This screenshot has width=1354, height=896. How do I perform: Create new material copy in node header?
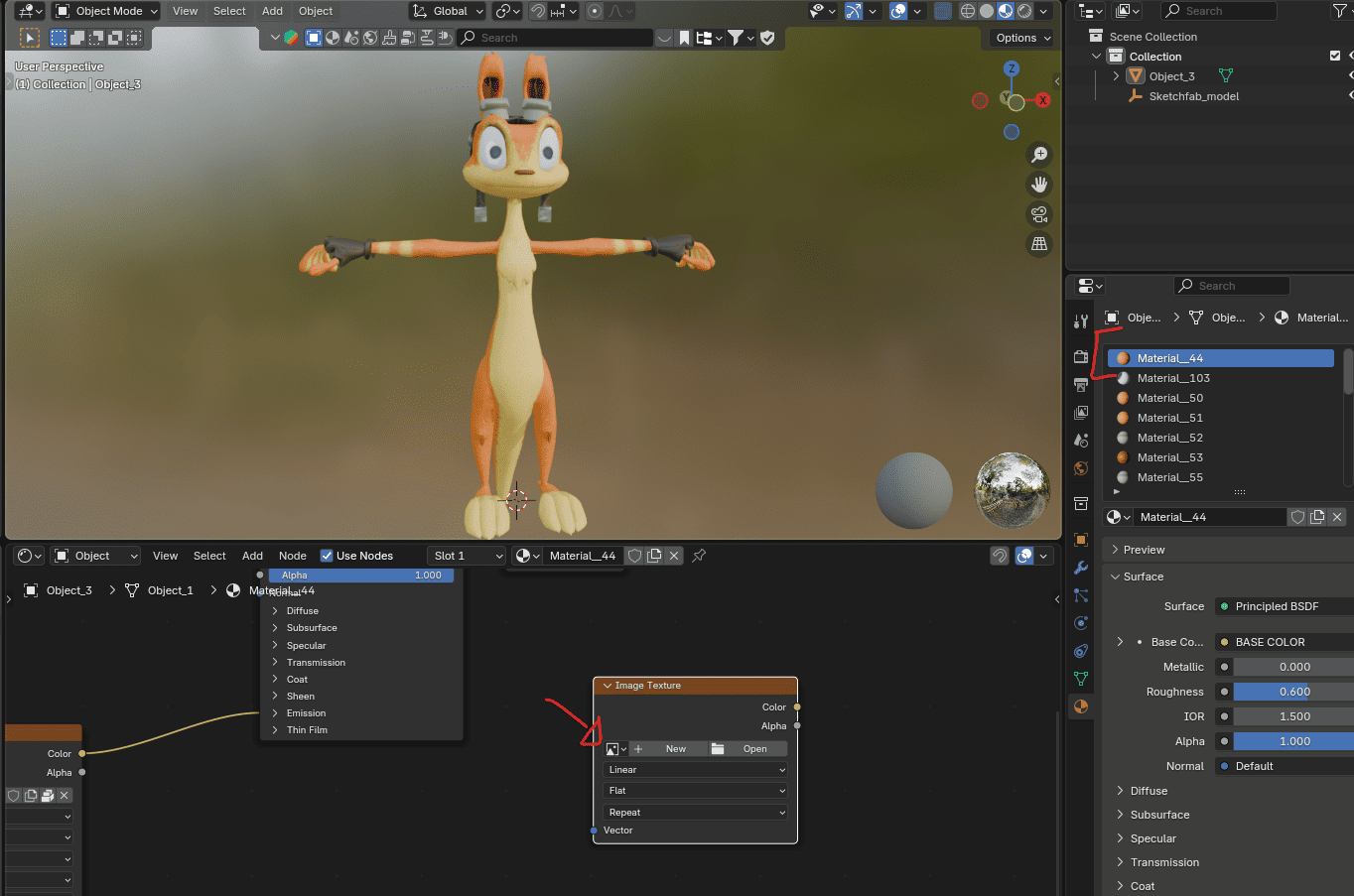[654, 556]
